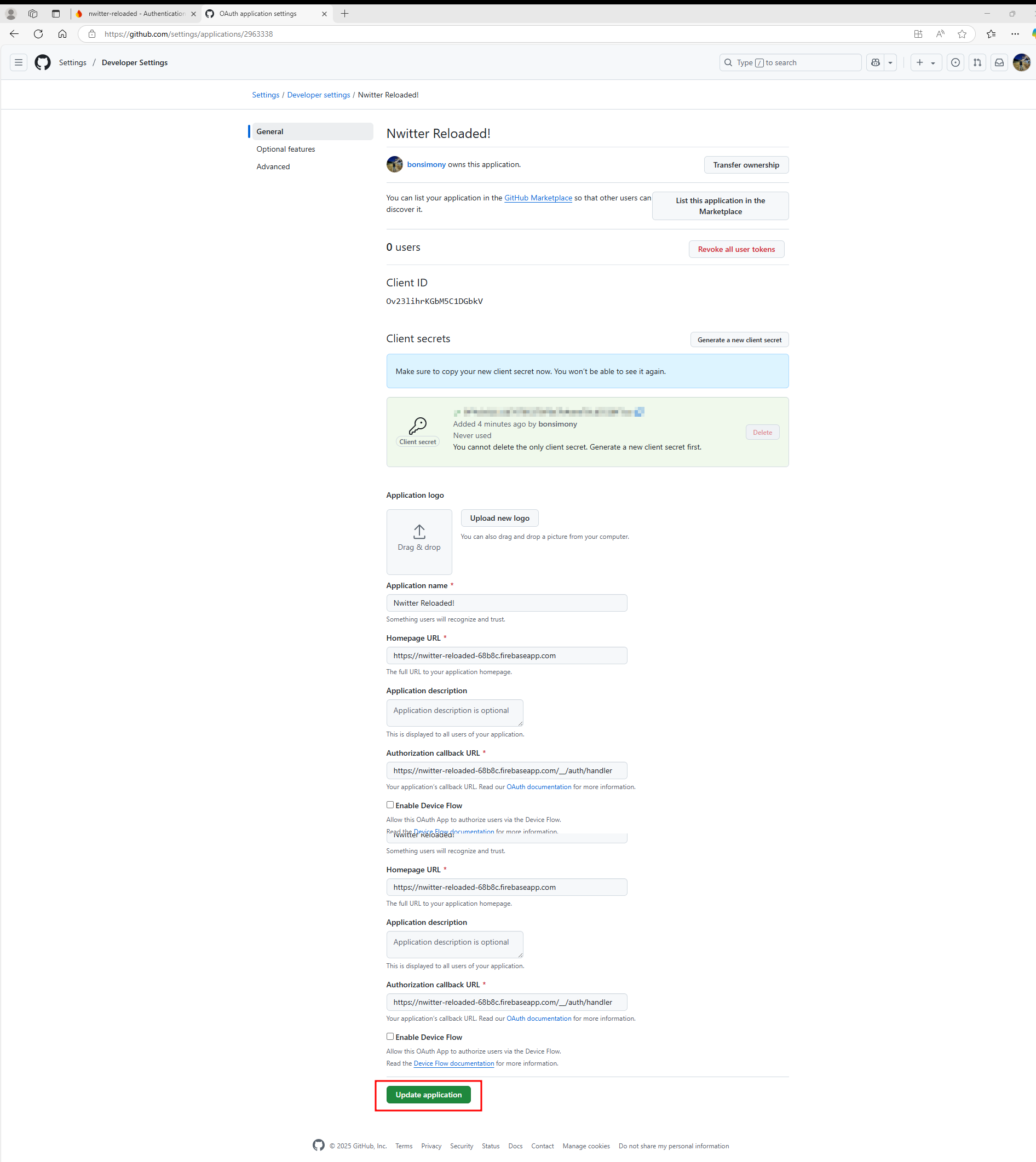Click Manage cookies in the footer
Viewport: 1036px width, 1162px height.
[x=586, y=1146]
